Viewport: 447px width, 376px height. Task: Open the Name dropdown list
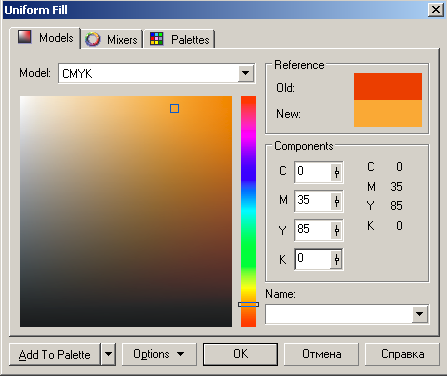coord(420,314)
